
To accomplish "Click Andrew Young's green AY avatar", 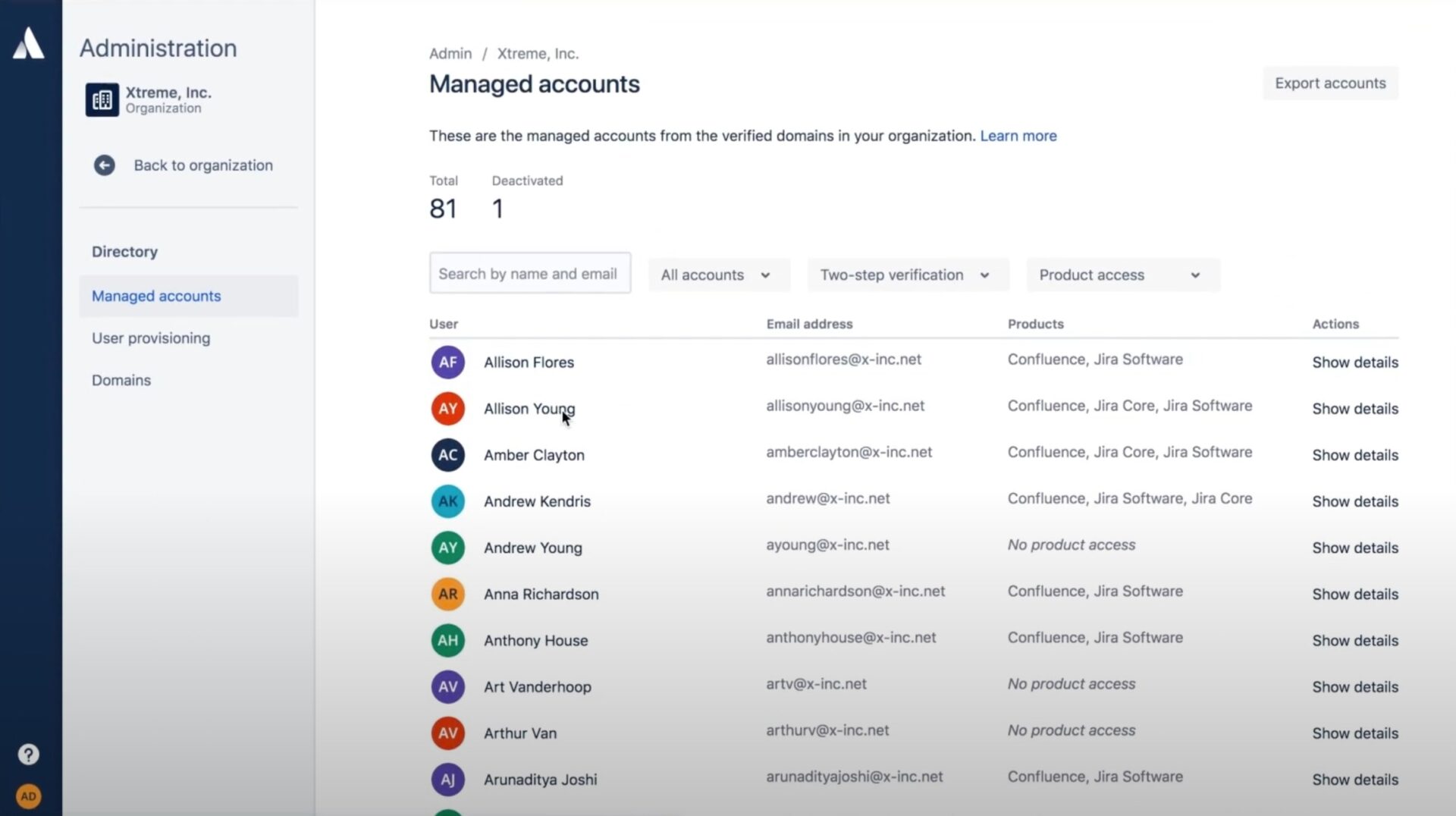I will click(448, 548).
